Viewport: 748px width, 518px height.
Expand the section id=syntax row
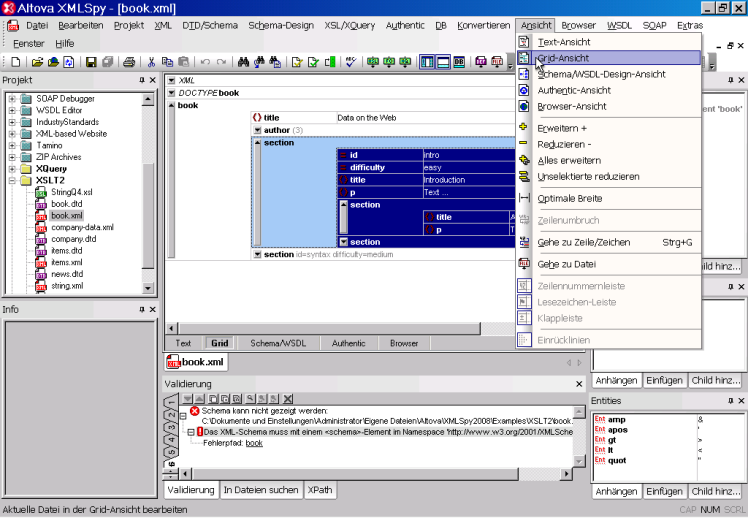click(x=258, y=255)
